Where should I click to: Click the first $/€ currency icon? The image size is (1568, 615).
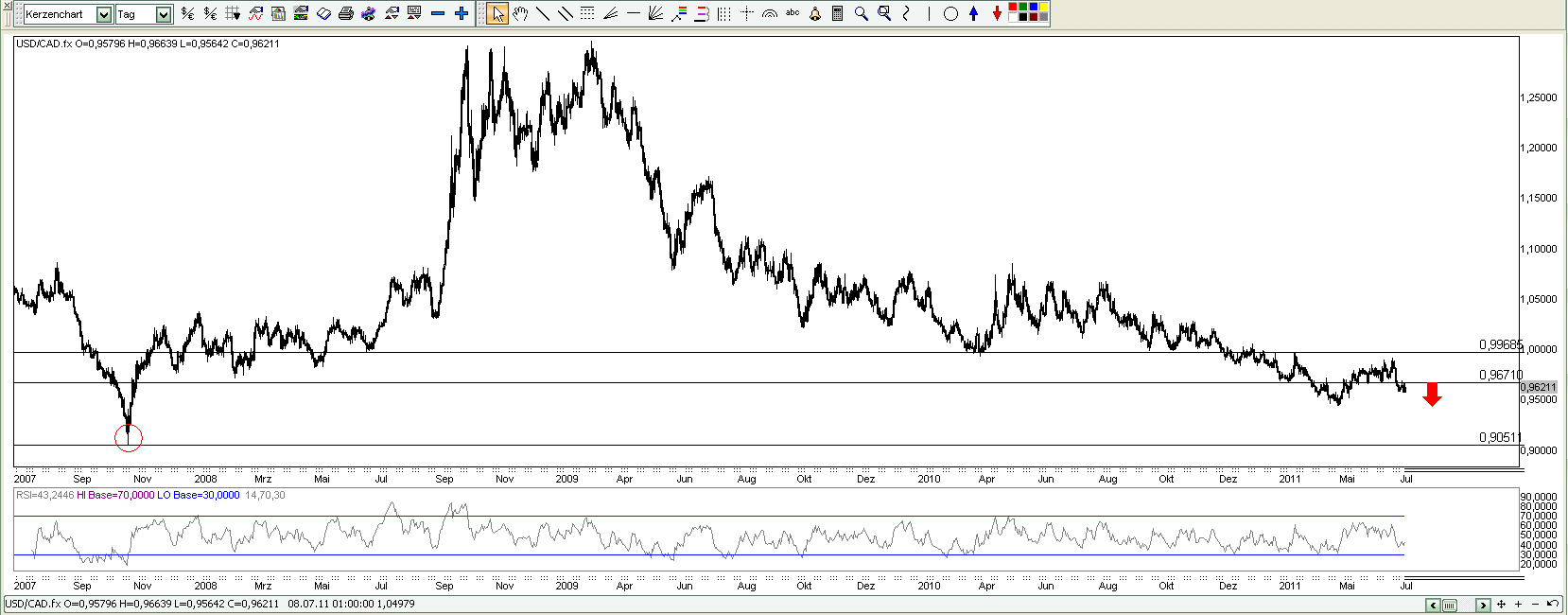pos(187,13)
